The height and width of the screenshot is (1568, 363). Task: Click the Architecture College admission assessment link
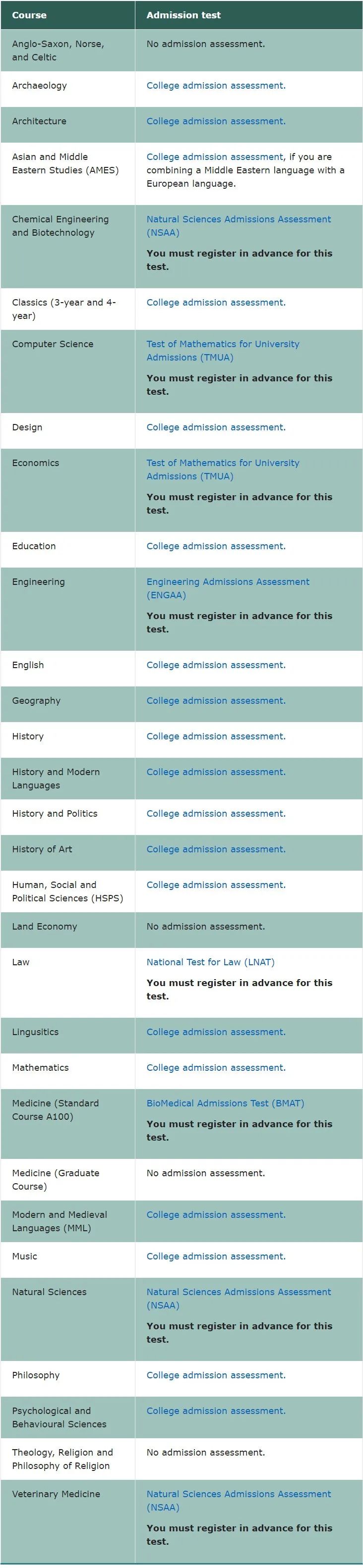(x=215, y=121)
